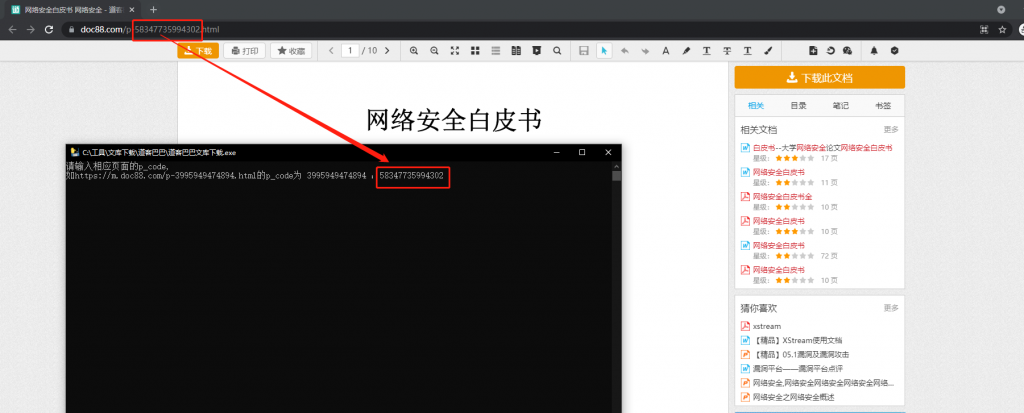Select the brush drawing tool
The image size is (1024, 413).
pyautogui.click(x=768, y=51)
